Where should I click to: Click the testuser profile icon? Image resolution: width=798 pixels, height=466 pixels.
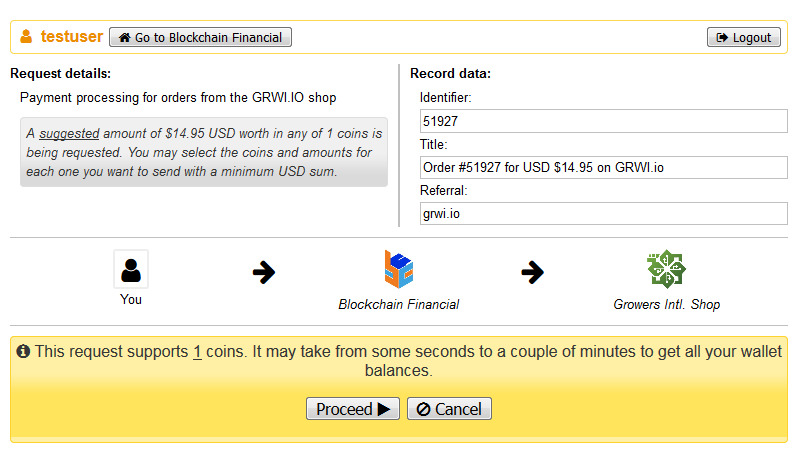pos(26,37)
